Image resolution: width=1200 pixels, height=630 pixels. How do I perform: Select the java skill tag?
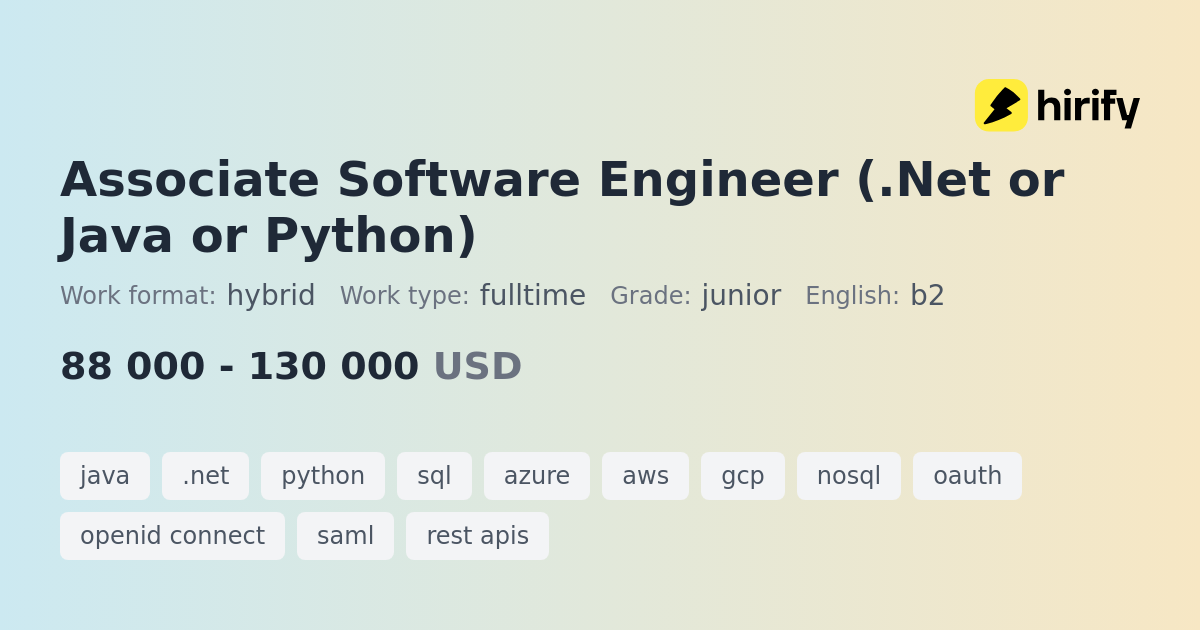pos(105,476)
